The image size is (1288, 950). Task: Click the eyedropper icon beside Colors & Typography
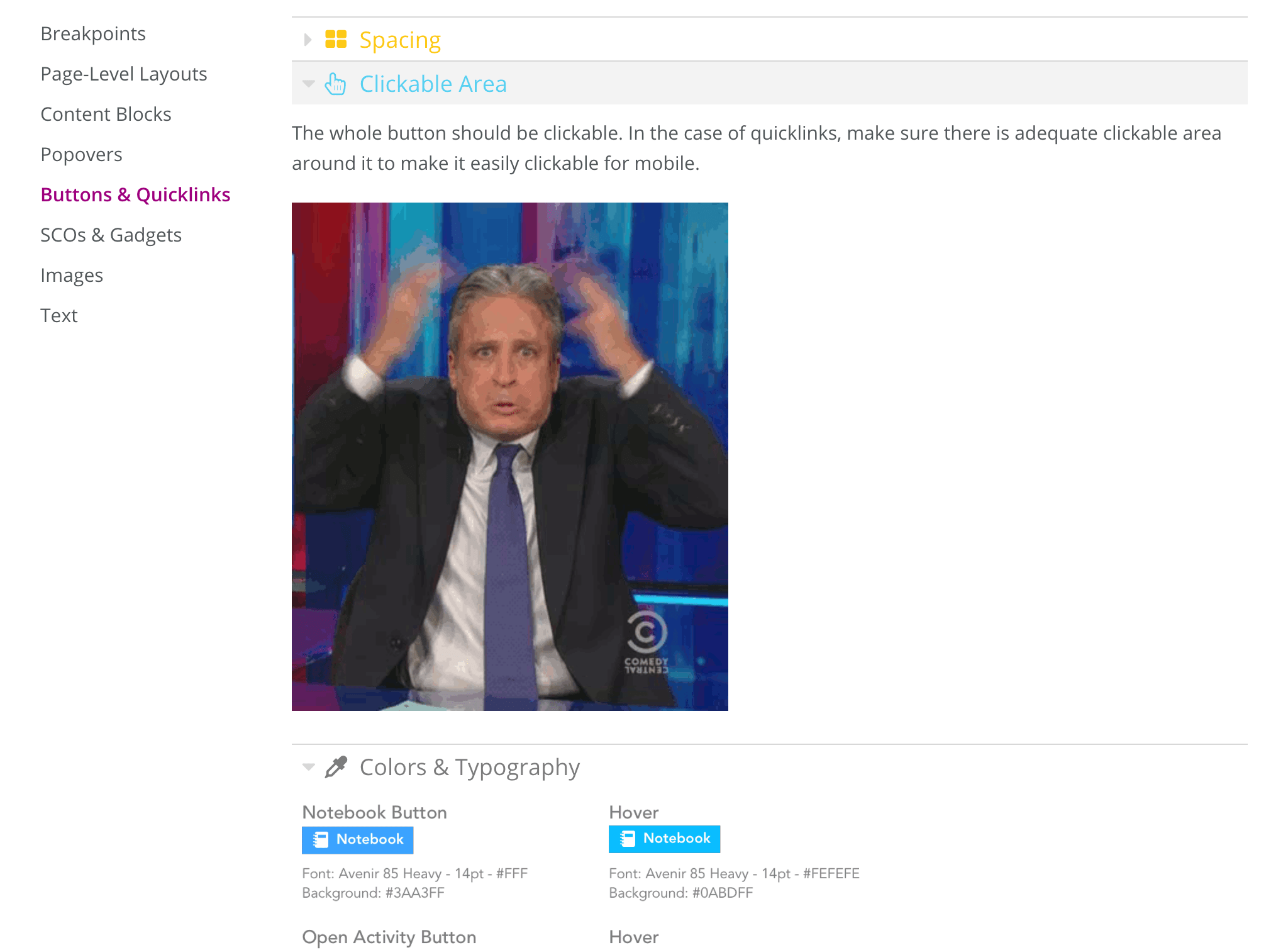point(336,767)
